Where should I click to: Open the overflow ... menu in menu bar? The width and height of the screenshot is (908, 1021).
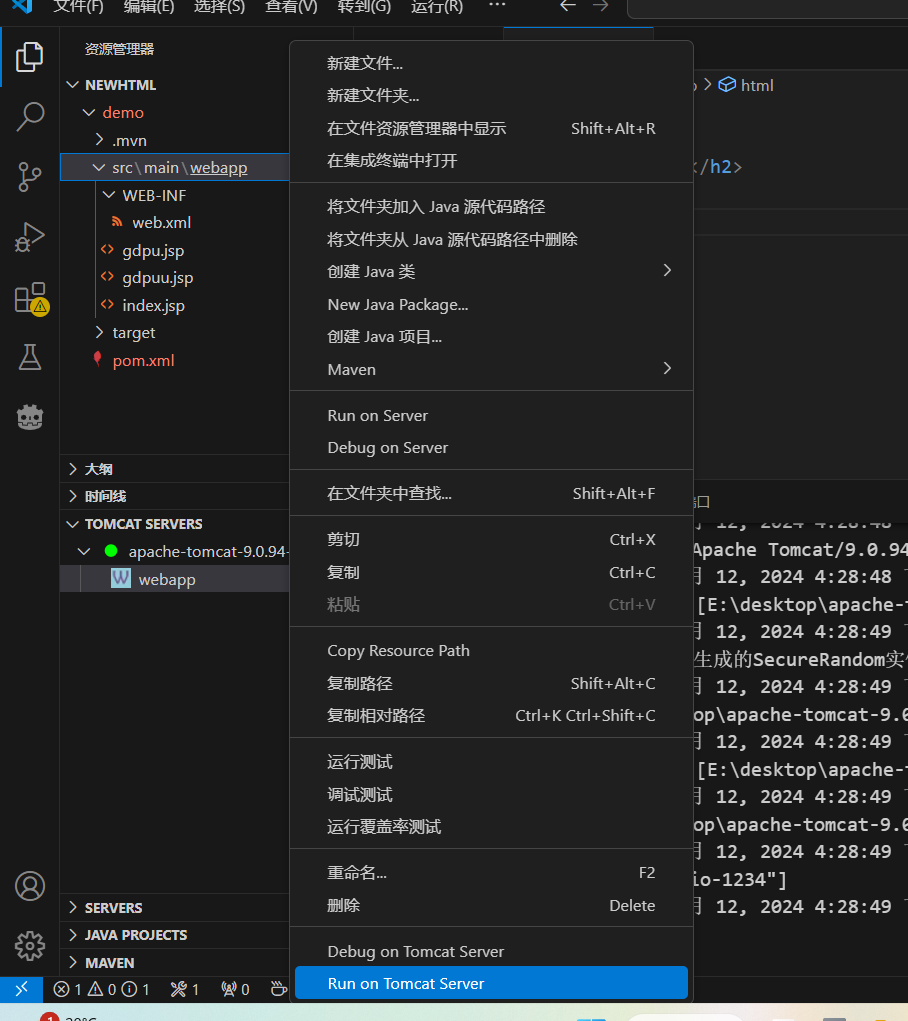tap(497, 5)
